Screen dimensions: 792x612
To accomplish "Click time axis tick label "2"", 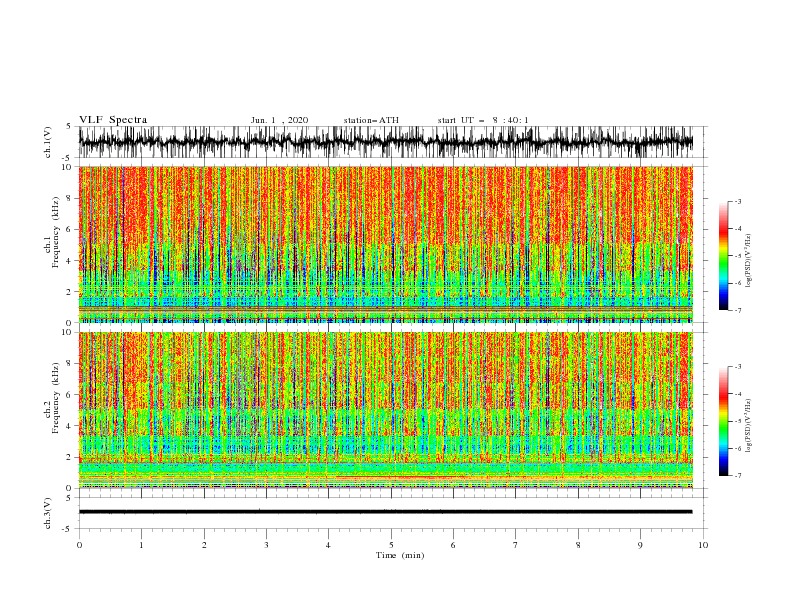I will pyautogui.click(x=204, y=545).
